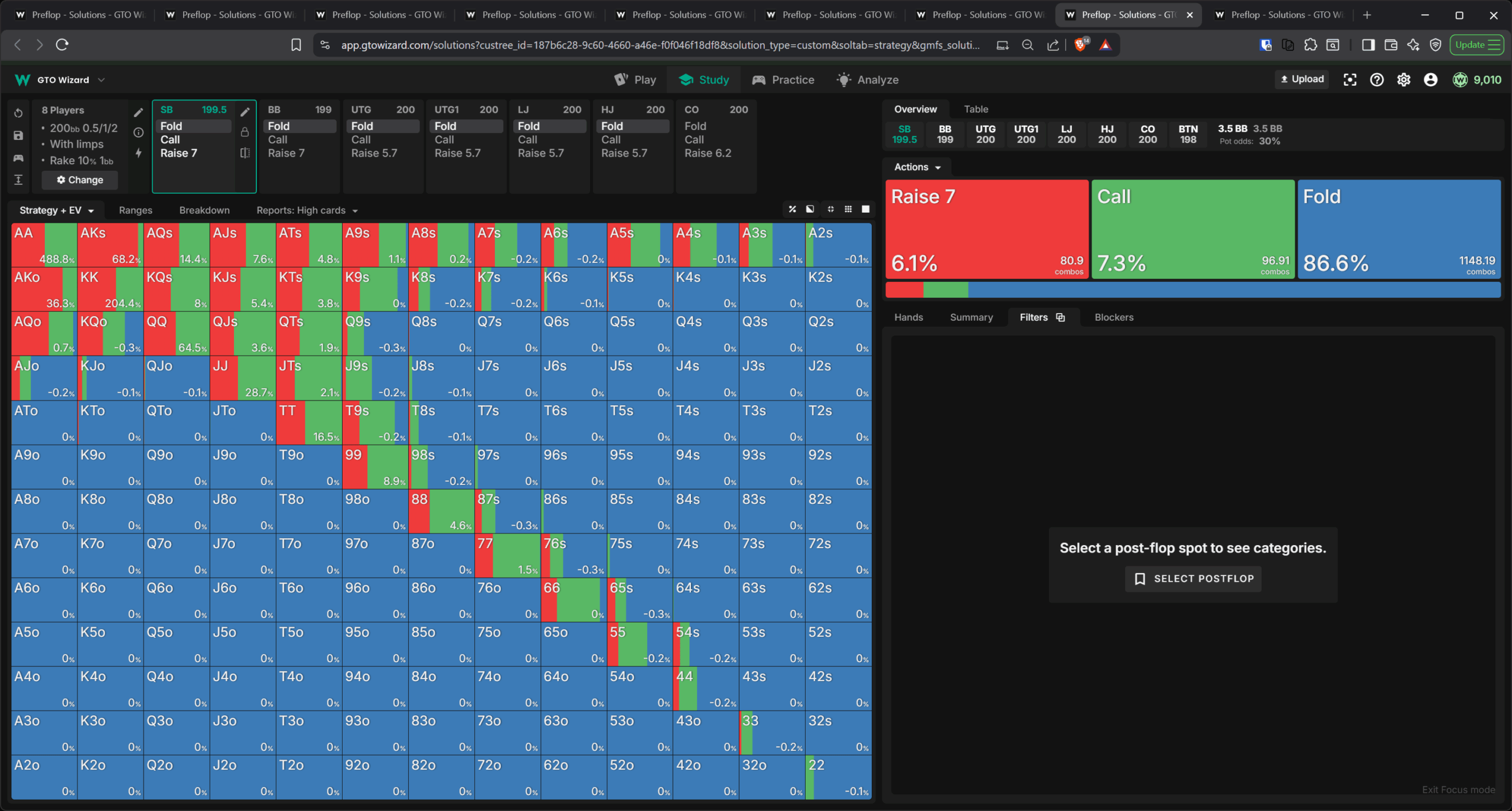
Task: Click the reset circular-arrow icon in left sidebar
Action: point(18,113)
